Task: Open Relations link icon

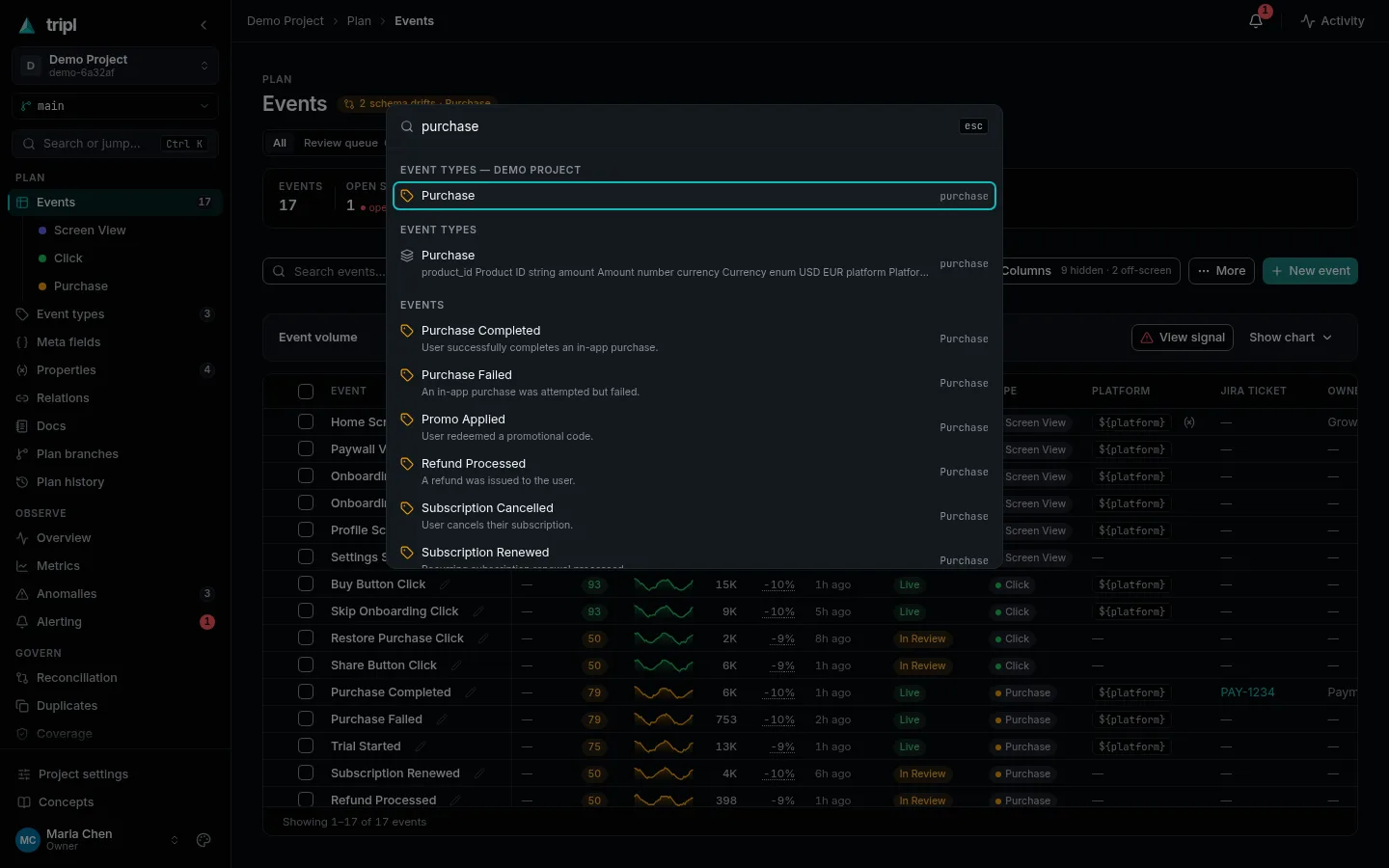Action: pyautogui.click(x=22, y=398)
